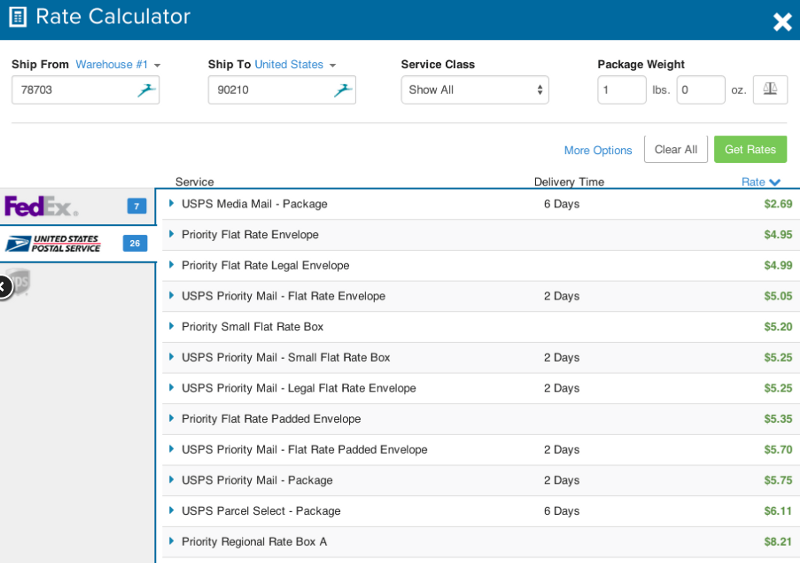Viewport: 800px width, 563px height.
Task: Expand Priority Regional Rate Box A row
Action: (171, 541)
